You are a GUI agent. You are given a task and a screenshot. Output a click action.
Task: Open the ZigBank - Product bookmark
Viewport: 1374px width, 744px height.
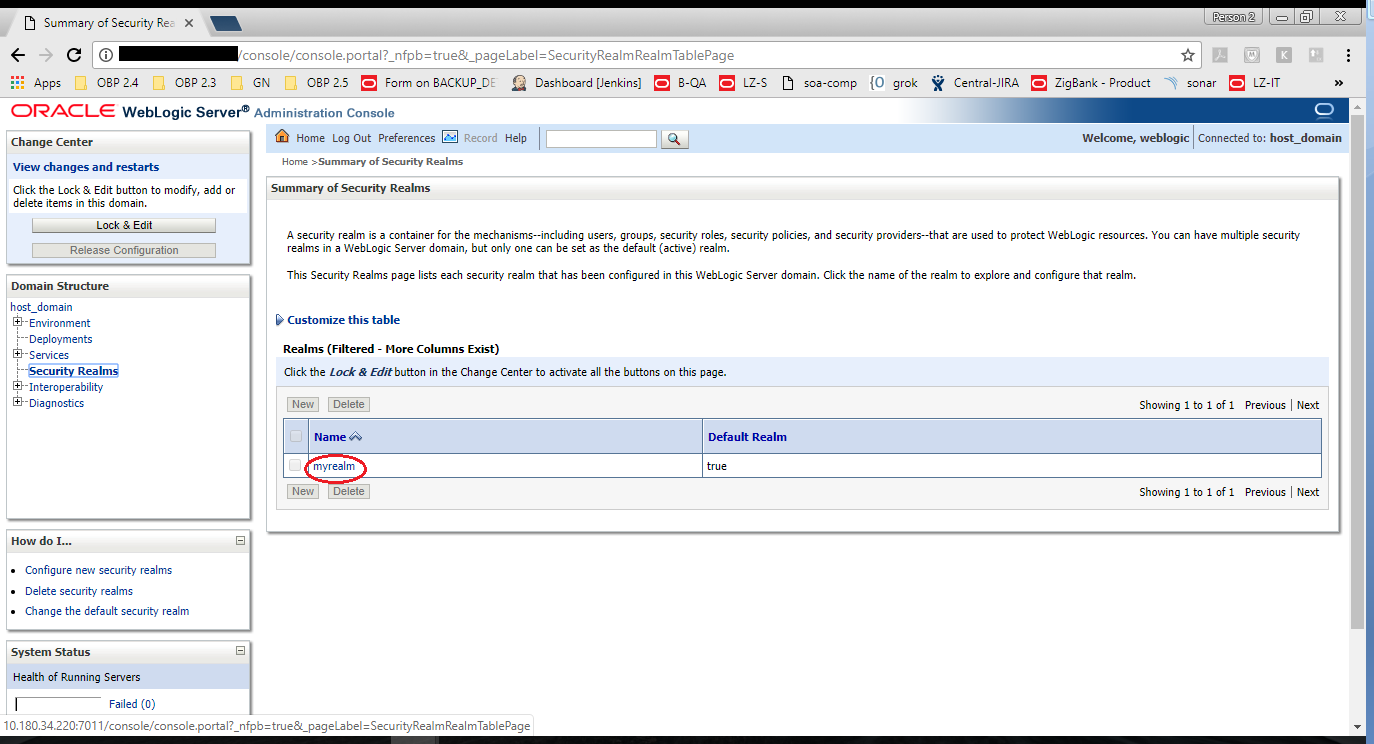point(1092,83)
